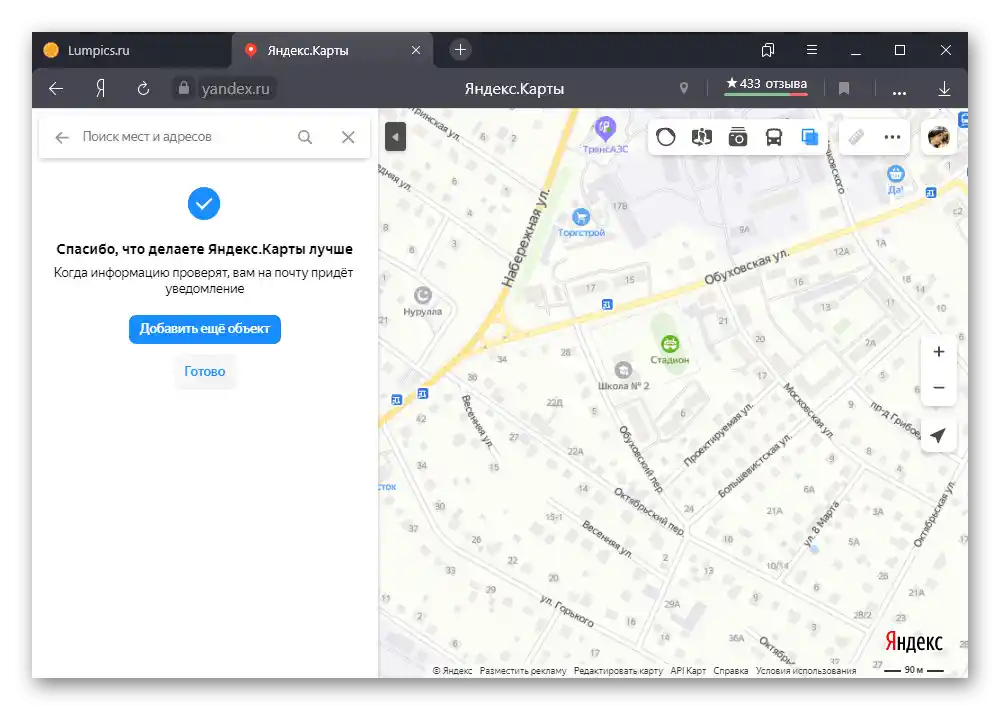Viewport: 1000px width, 710px height.
Task: Collapse the left side panel
Action: pos(395,137)
